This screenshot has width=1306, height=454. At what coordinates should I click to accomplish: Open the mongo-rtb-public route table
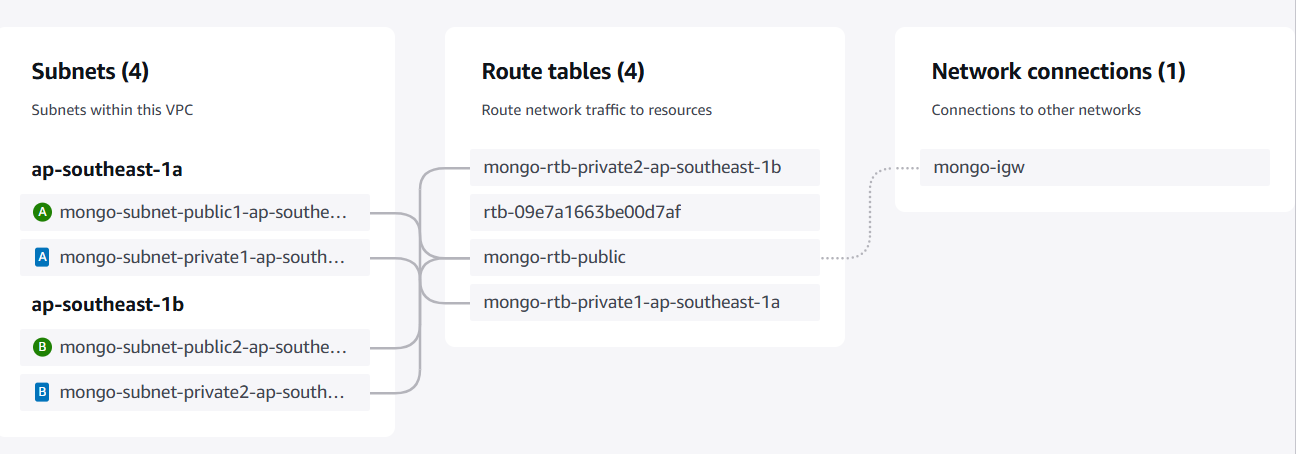[645, 257]
